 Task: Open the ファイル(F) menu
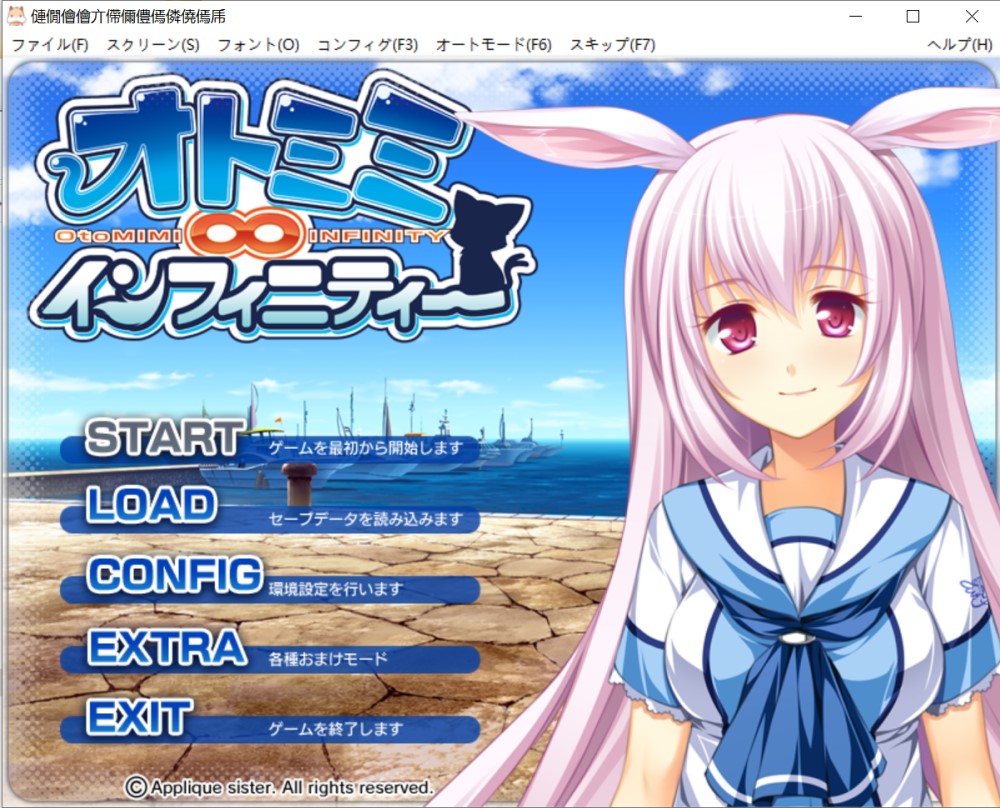click(x=50, y=45)
